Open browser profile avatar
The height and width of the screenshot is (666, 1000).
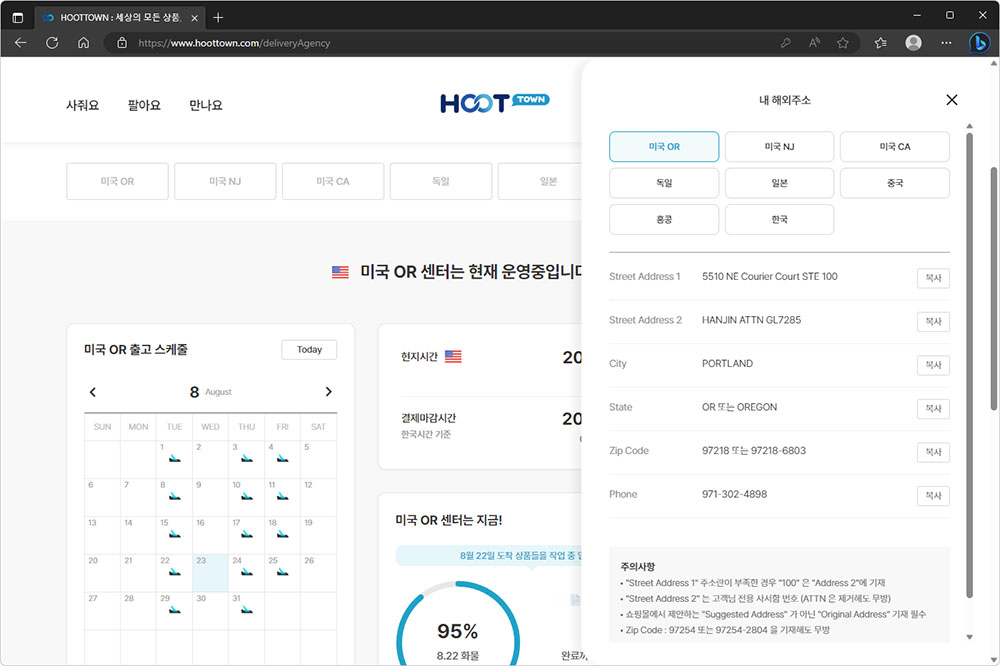pos(913,43)
